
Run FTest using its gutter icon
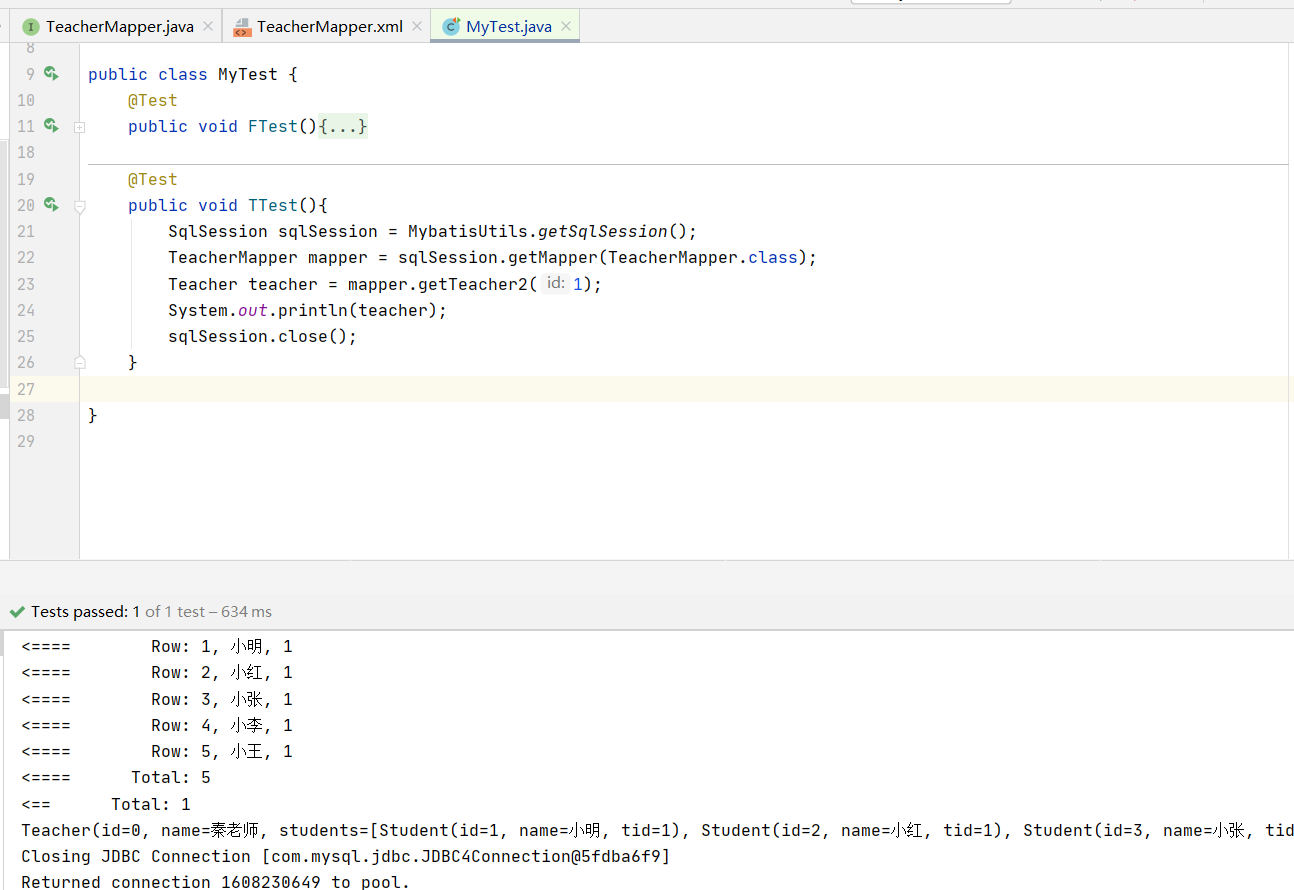51,126
